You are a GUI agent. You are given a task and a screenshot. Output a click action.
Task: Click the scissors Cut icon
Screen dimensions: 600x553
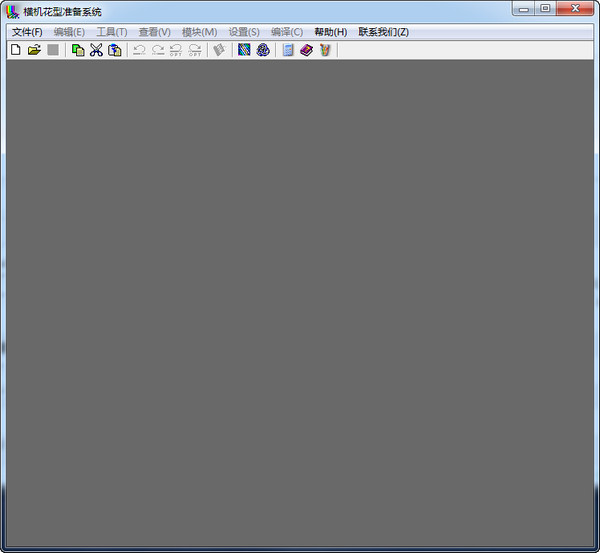(96, 50)
